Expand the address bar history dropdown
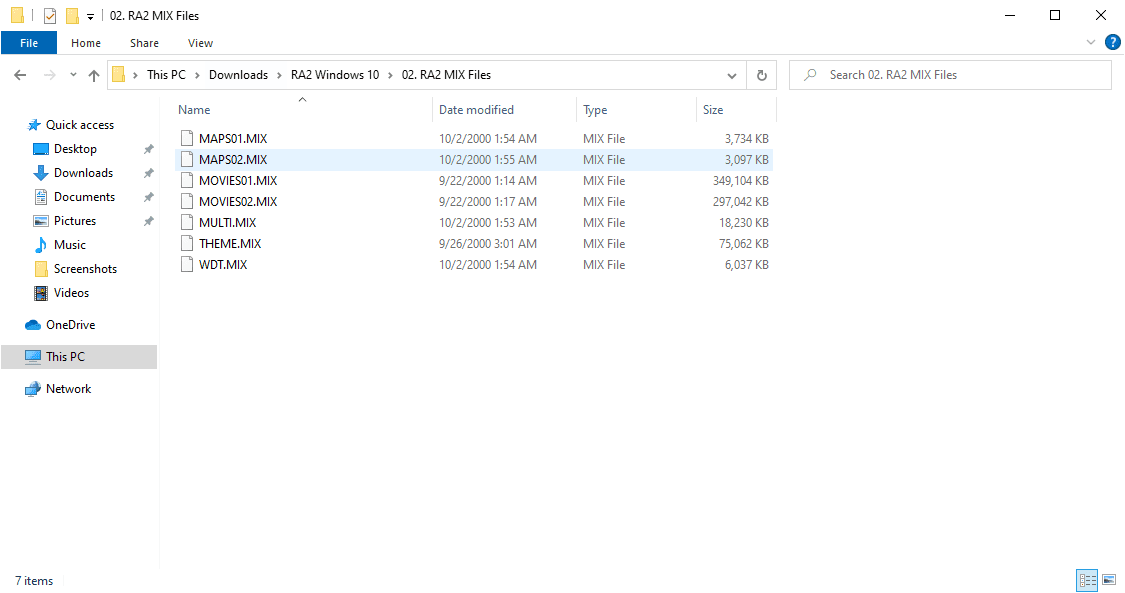The image size is (1125, 593). pos(732,75)
